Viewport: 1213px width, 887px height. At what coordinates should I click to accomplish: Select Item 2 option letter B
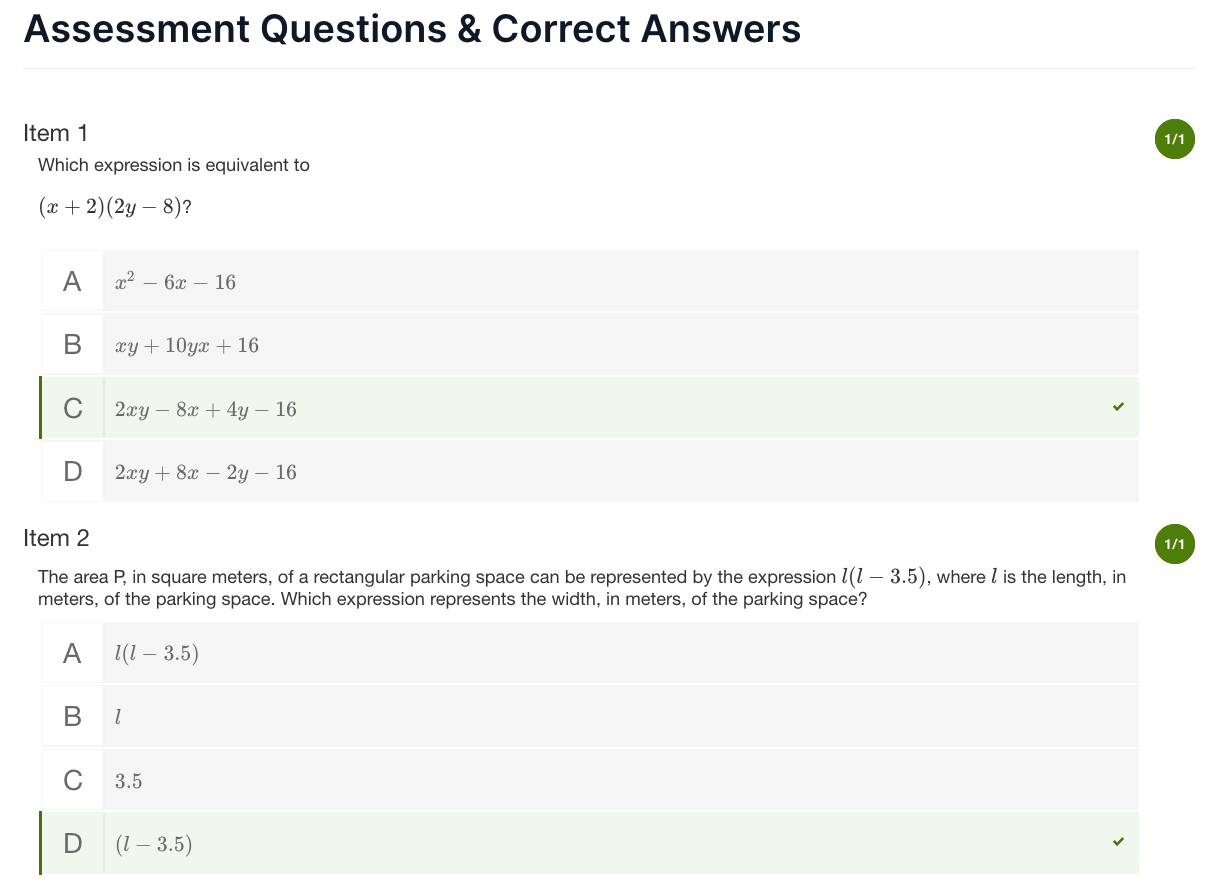tap(72, 717)
